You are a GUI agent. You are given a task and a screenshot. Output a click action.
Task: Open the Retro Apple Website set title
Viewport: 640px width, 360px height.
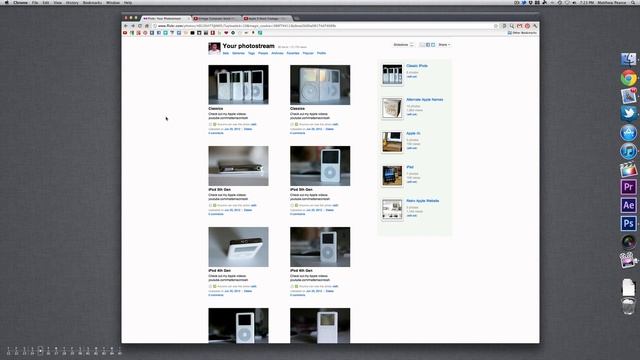tap(422, 201)
